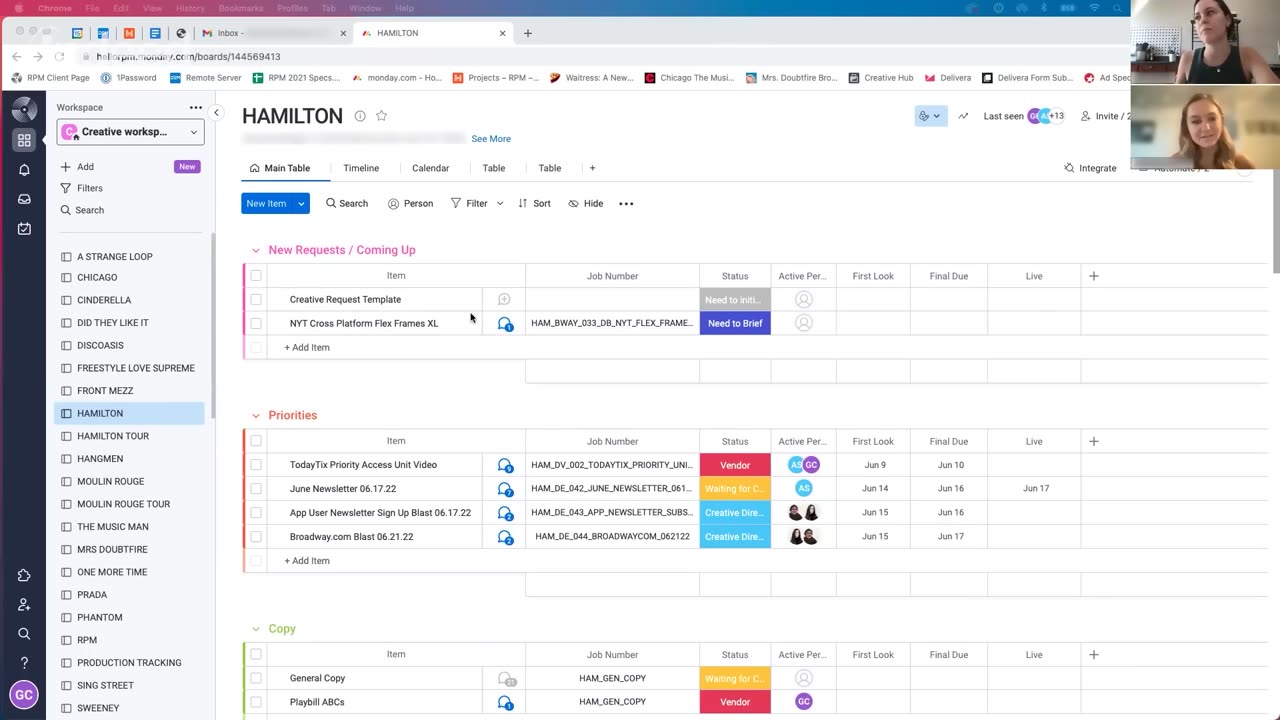
Task: Click Add Item in Priorities group
Action: coord(307,561)
